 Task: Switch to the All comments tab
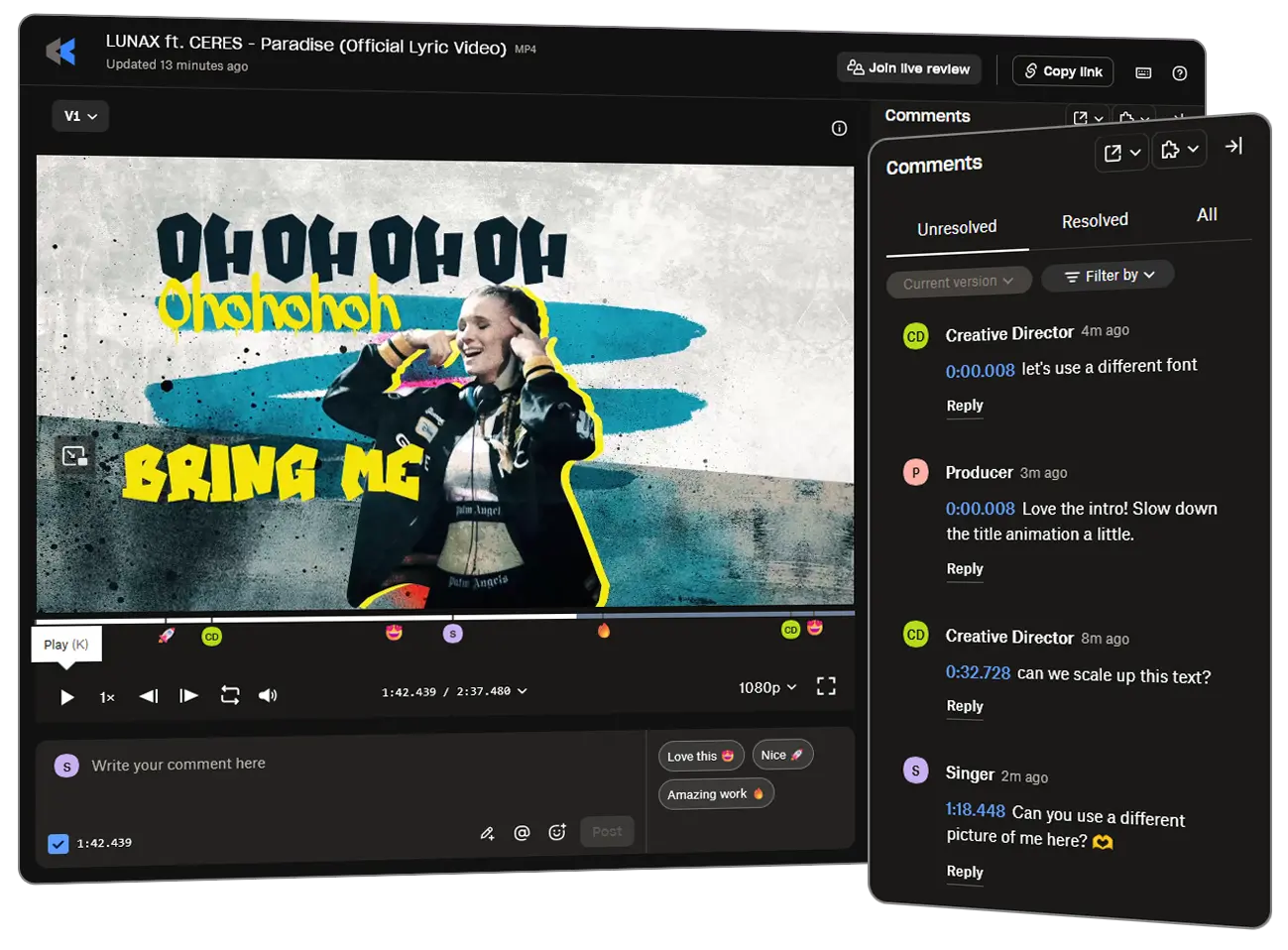point(1207,215)
